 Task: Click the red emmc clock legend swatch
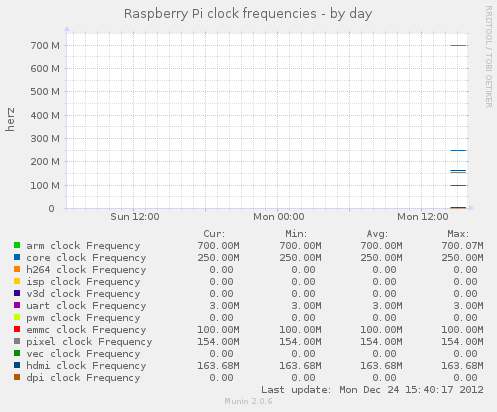coord(17,329)
